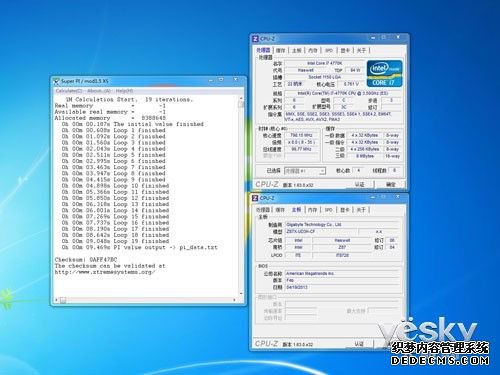Click the xtremesystems.org URL text
This screenshot has width=500, height=375.
click(x=105, y=272)
